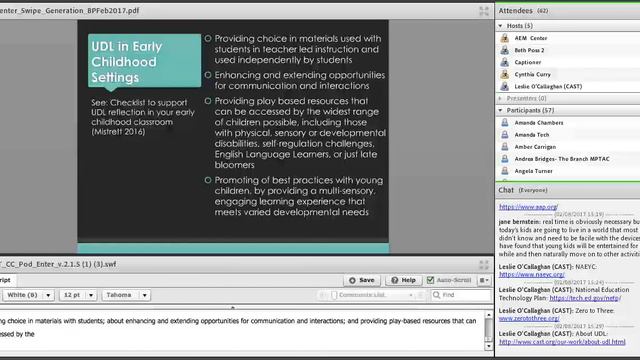This screenshot has height=360, width=640.
Task: Open the cast.org about-udl chat link
Action: [562, 342]
